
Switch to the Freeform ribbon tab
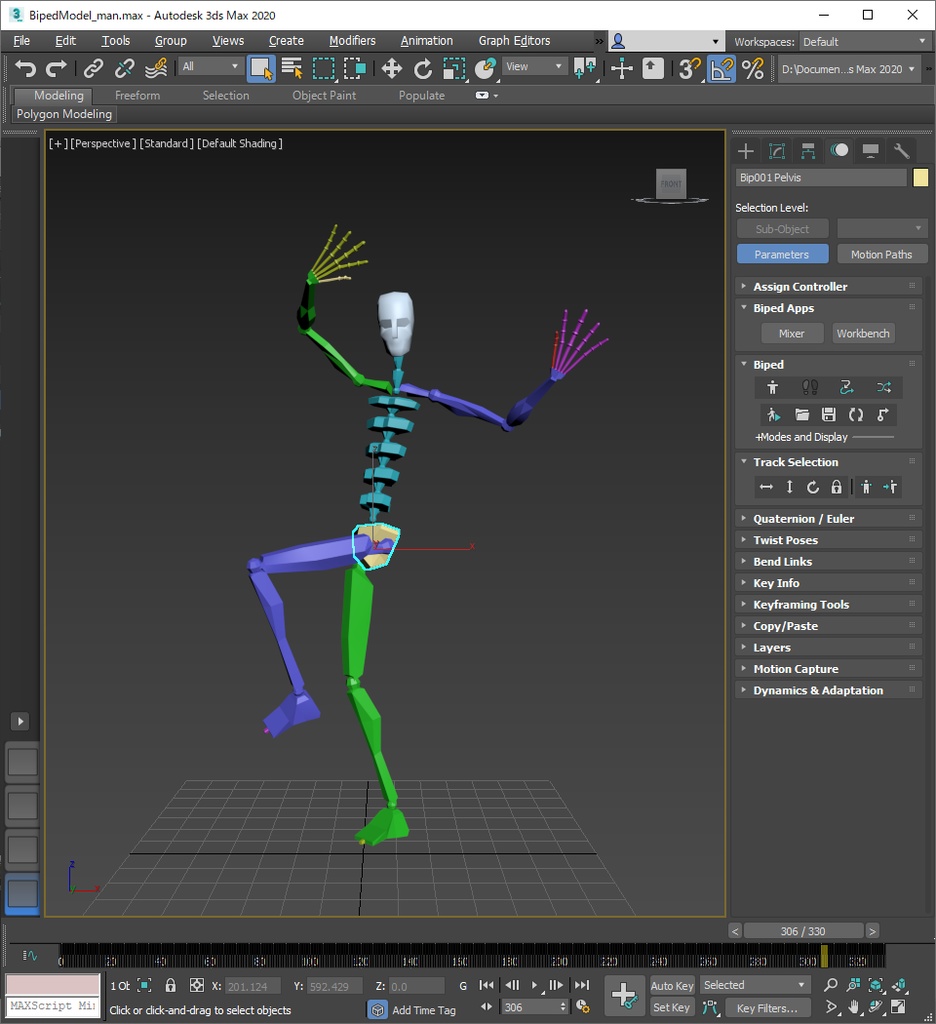coord(137,95)
